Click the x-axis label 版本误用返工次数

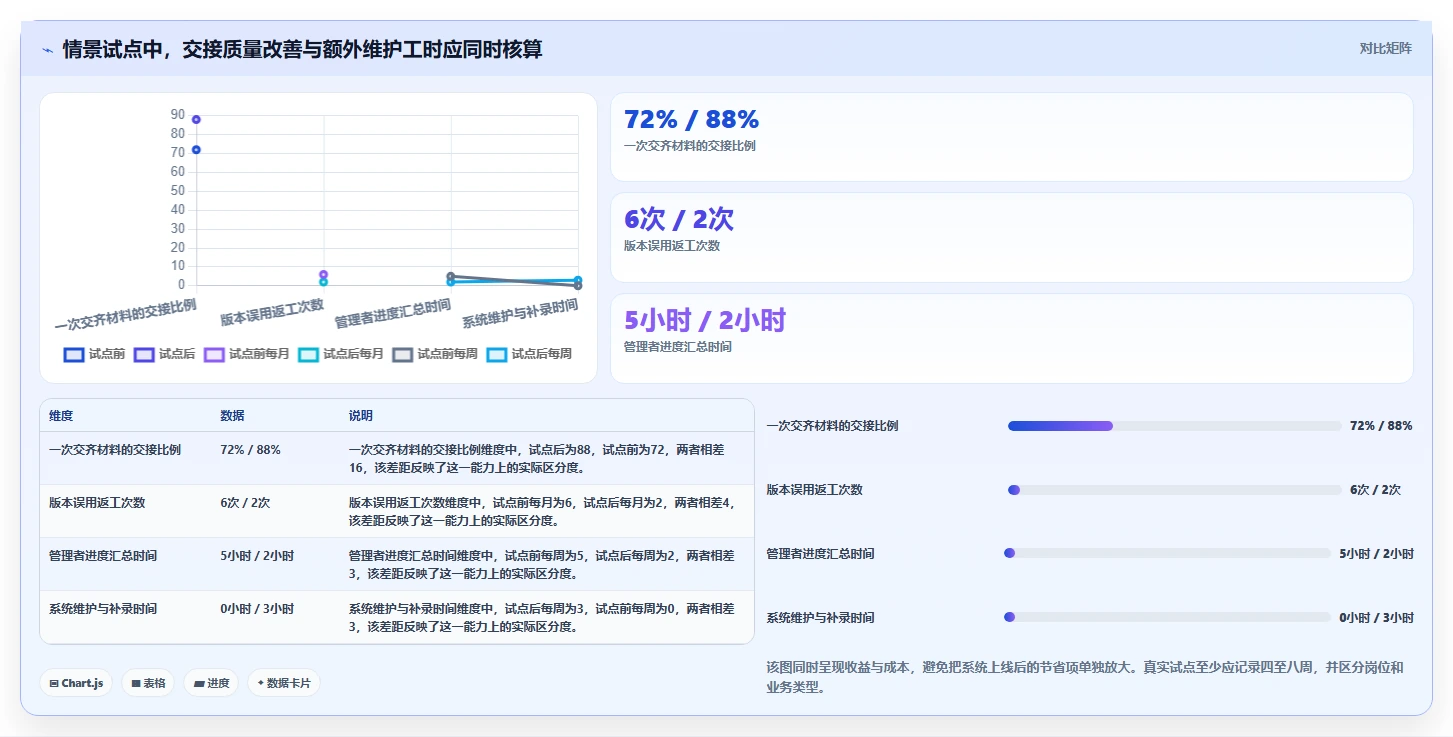click(272, 312)
